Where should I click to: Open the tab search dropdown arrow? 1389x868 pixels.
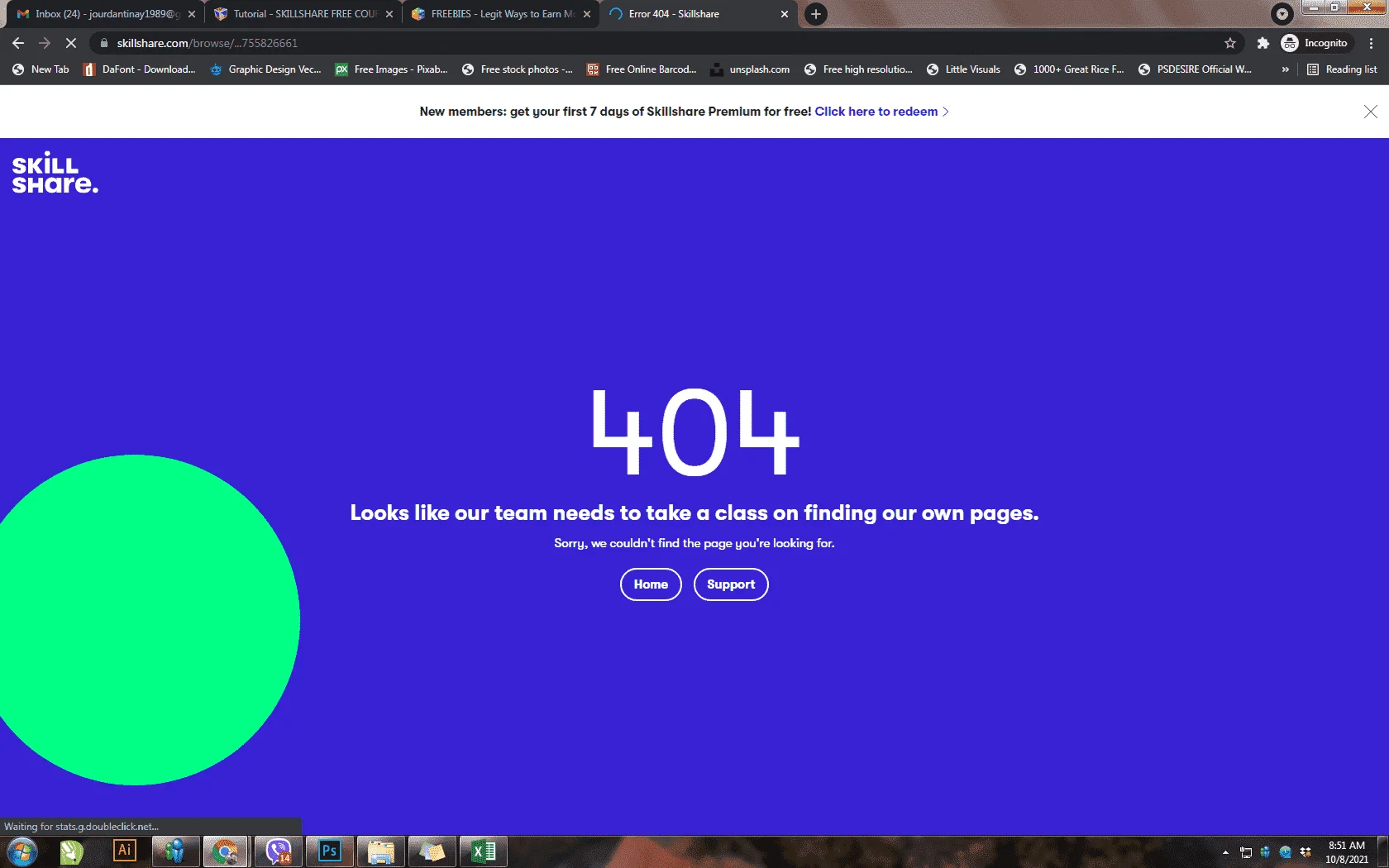click(1282, 14)
